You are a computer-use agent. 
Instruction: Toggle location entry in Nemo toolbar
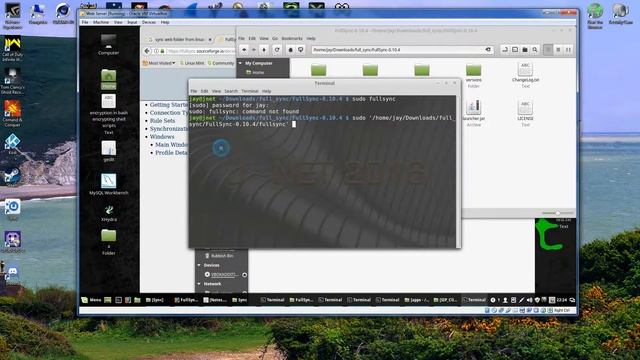tap(504, 50)
